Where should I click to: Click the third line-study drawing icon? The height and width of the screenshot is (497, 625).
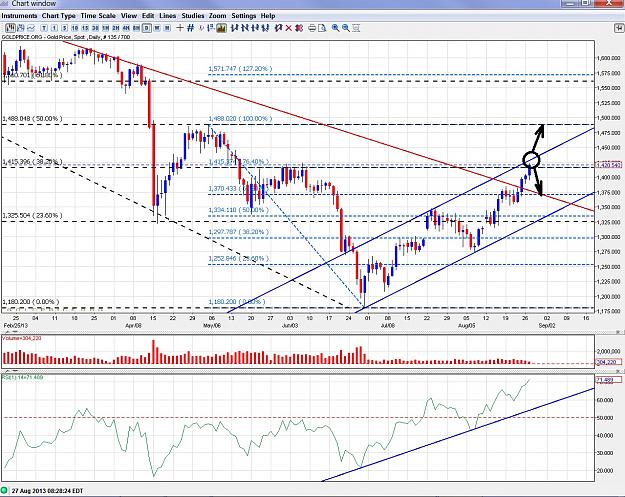[256, 28]
